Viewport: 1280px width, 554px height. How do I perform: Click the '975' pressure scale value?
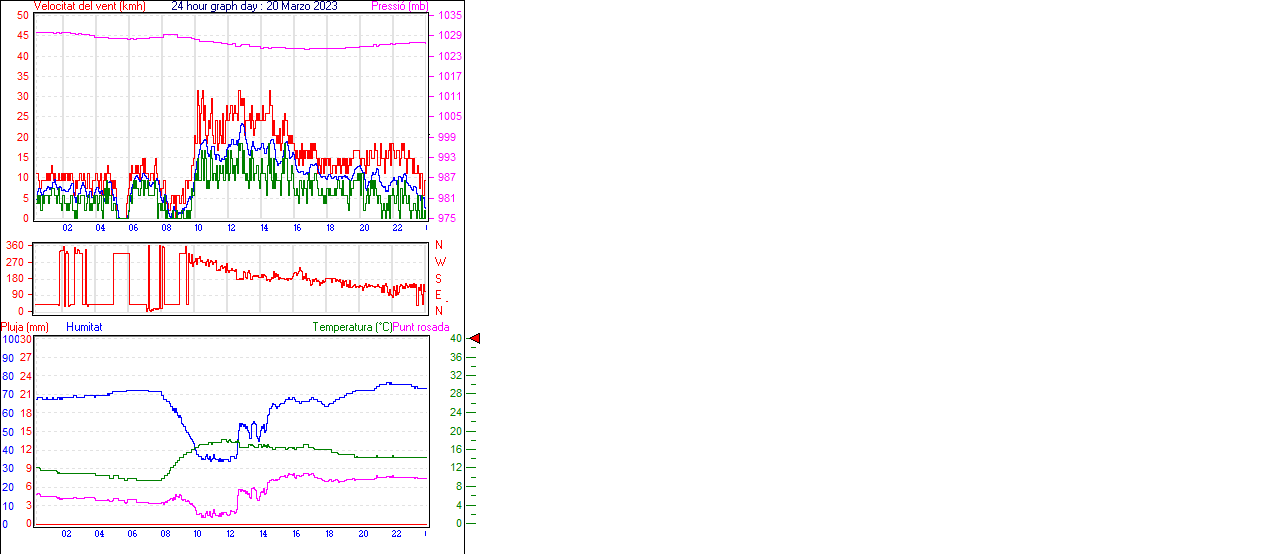click(446, 218)
